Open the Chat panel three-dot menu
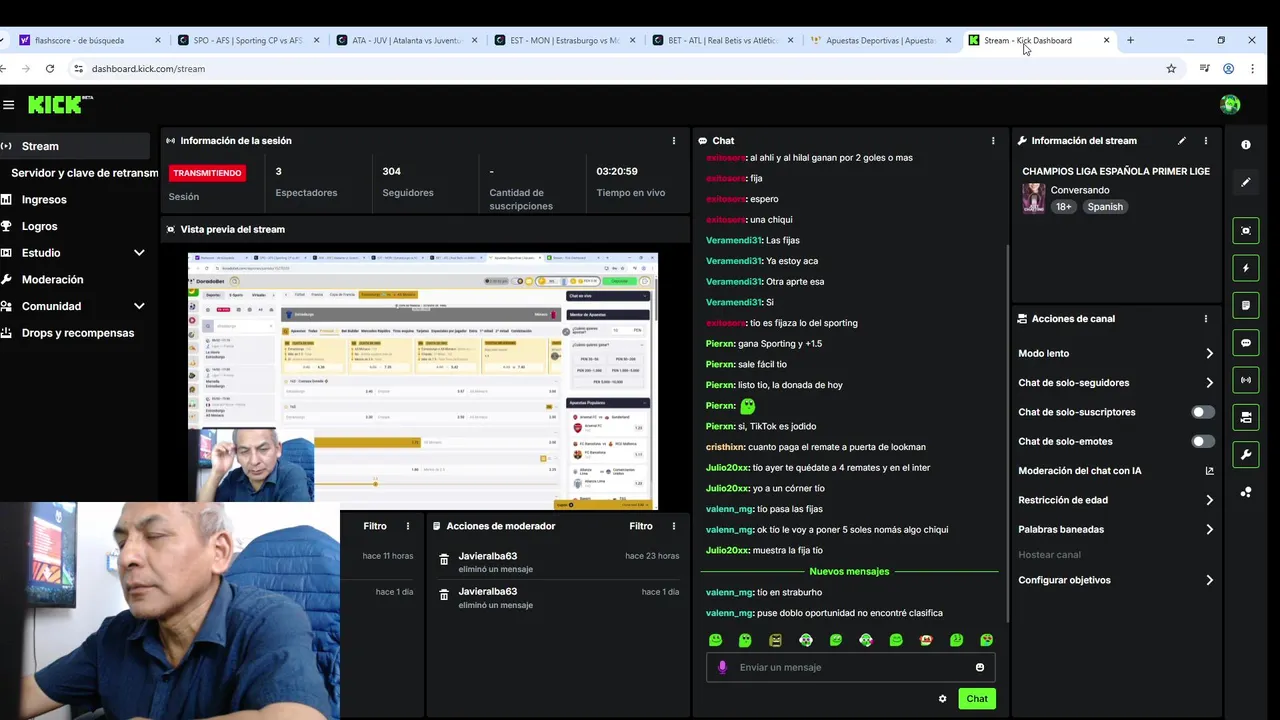The image size is (1280, 720). (993, 141)
